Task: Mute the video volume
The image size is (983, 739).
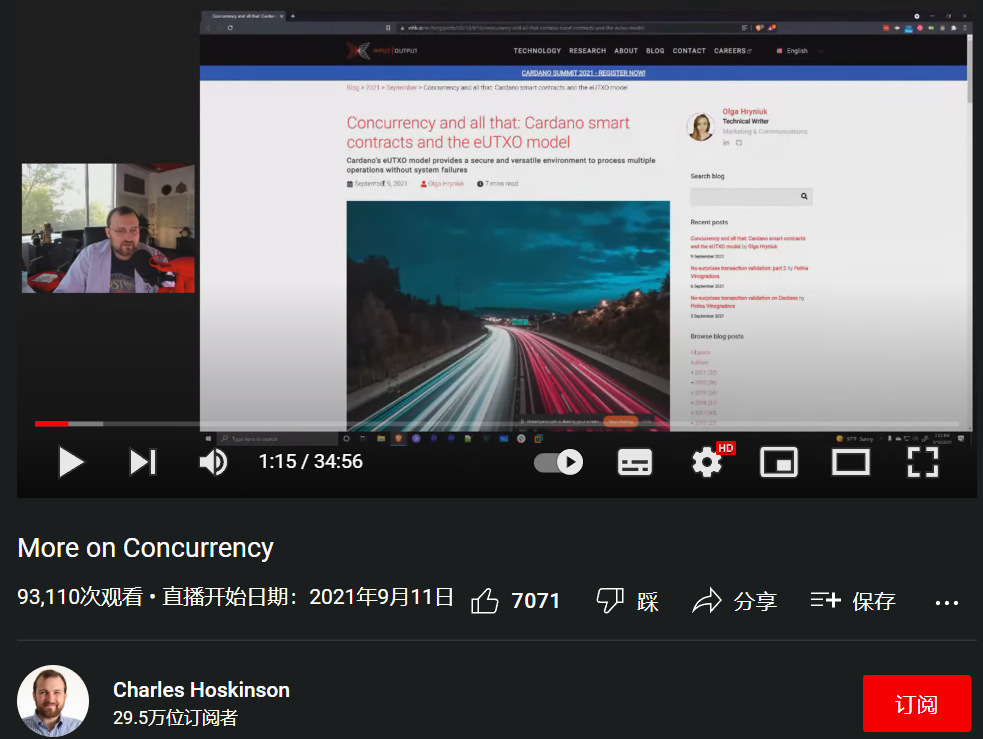Action: pos(213,463)
